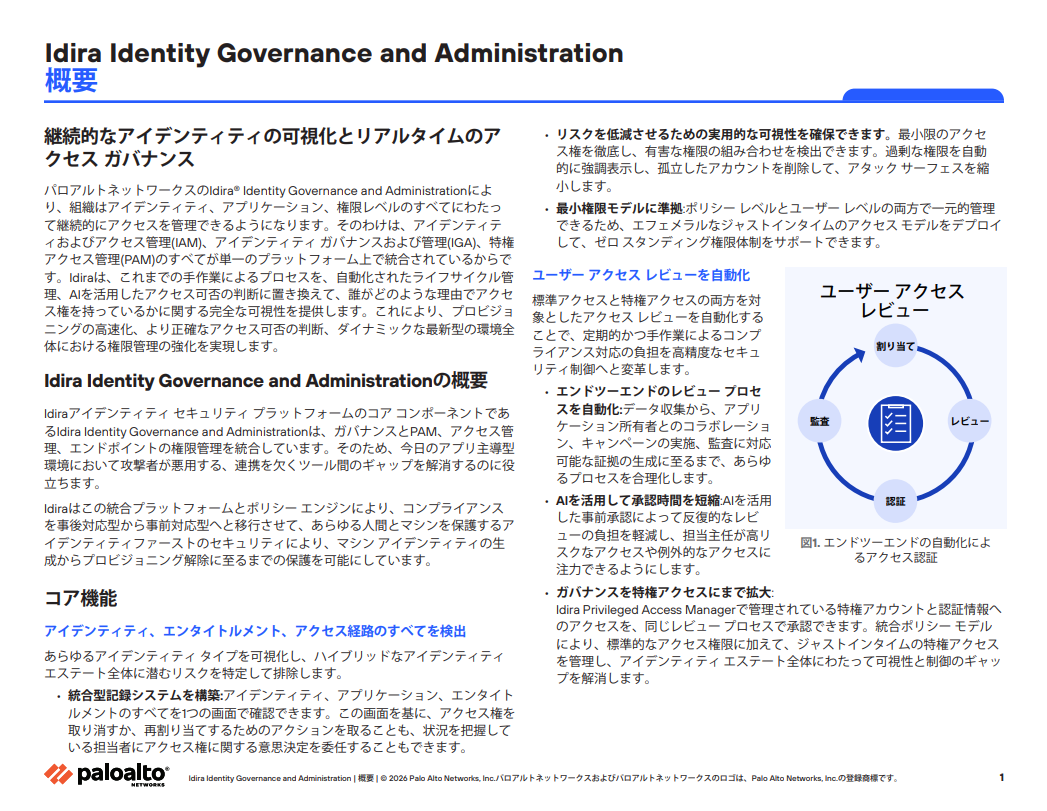Click the paragraph beginning Idiraはこの統合プラットフォーム
This screenshot has width=1047, height=811.
pyautogui.click(x=279, y=534)
